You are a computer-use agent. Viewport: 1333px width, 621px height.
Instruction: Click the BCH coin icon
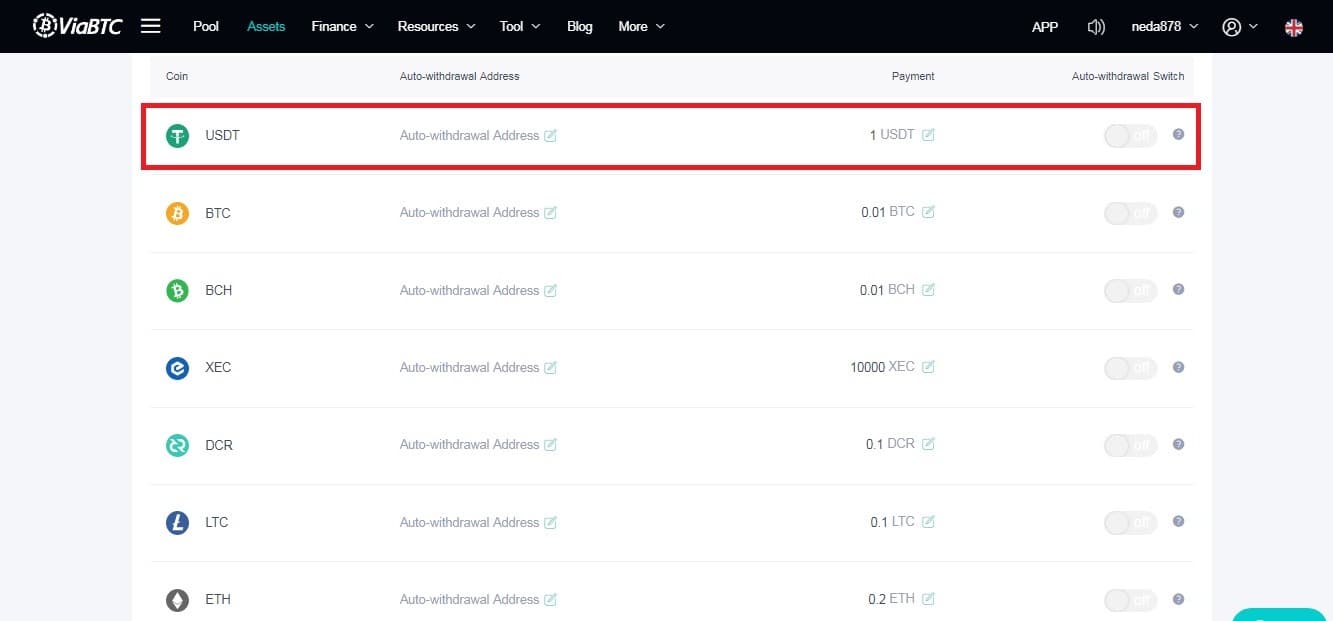coord(177,290)
